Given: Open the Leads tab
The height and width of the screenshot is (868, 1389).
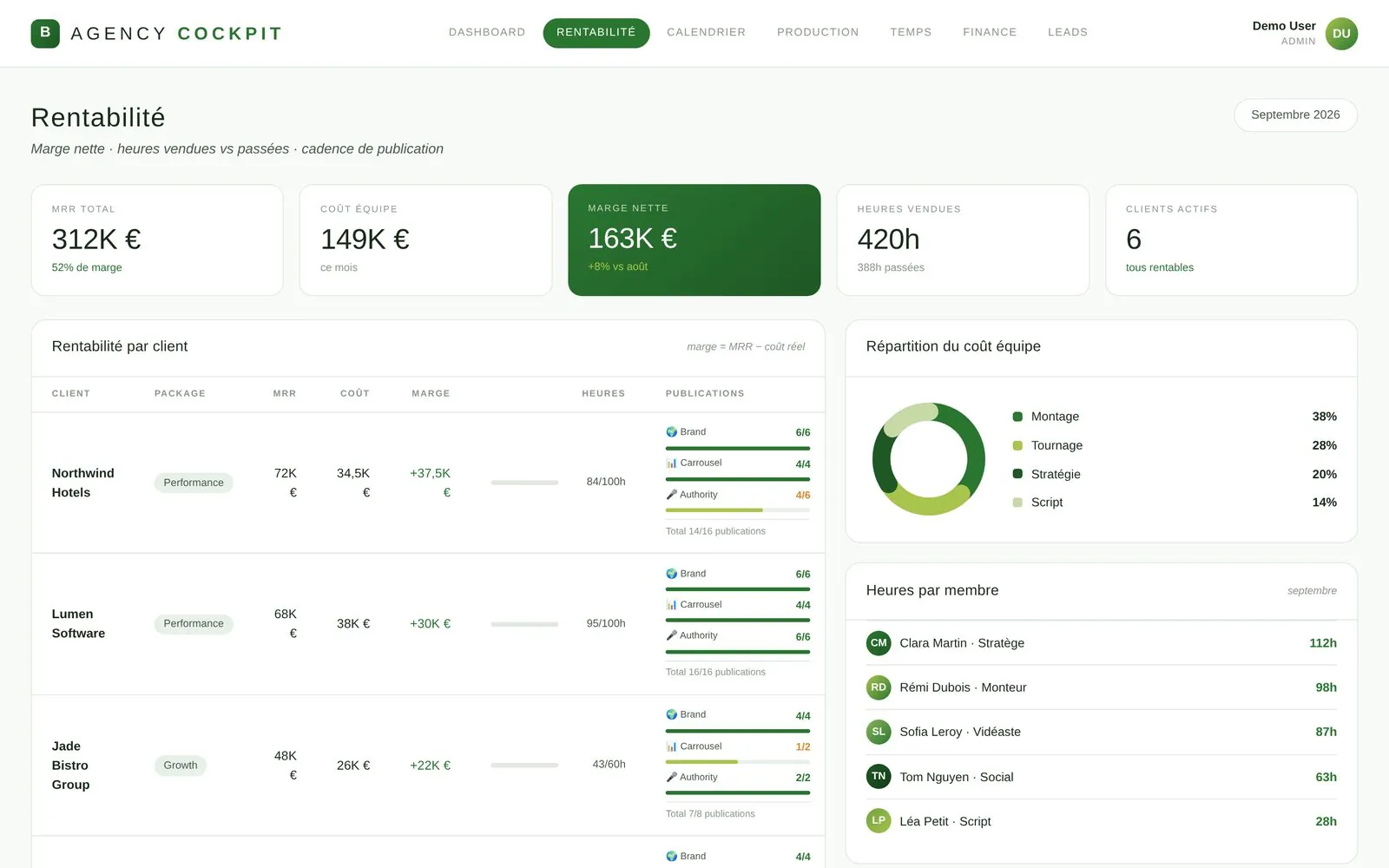Looking at the screenshot, I should (x=1068, y=32).
